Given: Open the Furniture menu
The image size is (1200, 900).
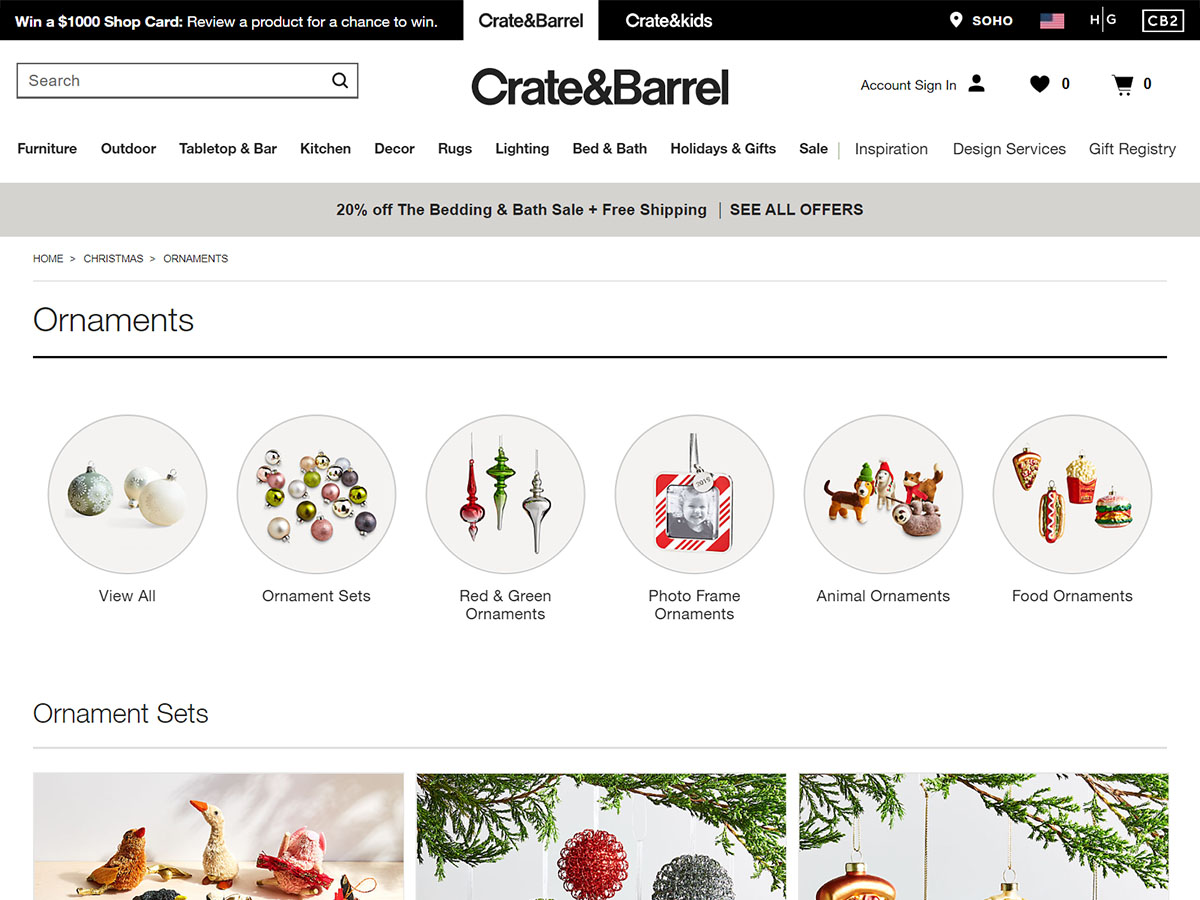Looking at the screenshot, I should (x=47, y=148).
